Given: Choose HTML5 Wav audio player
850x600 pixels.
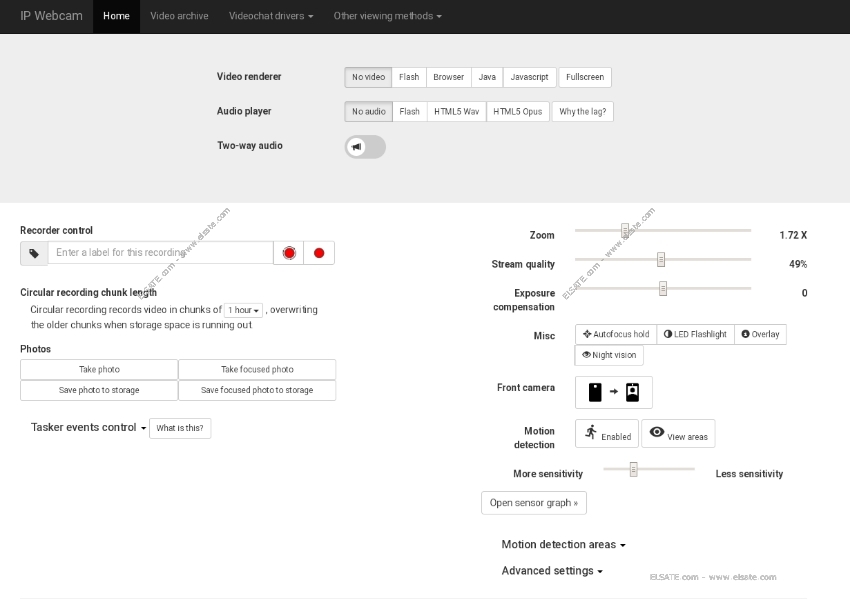Looking at the screenshot, I should click(x=456, y=112).
